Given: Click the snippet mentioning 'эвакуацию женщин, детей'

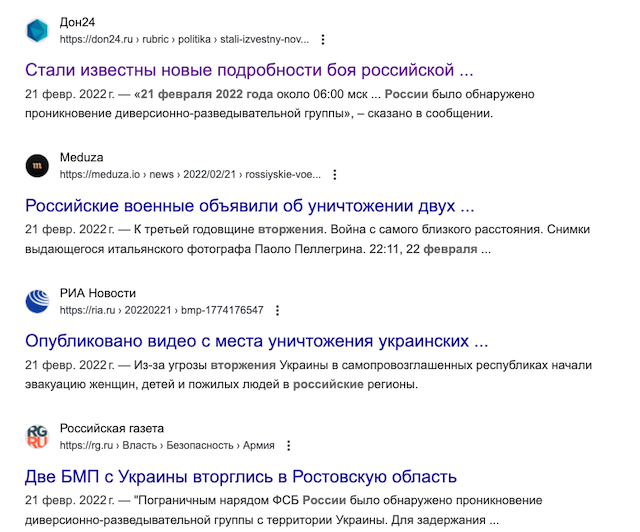Looking at the screenshot, I should [308, 374].
